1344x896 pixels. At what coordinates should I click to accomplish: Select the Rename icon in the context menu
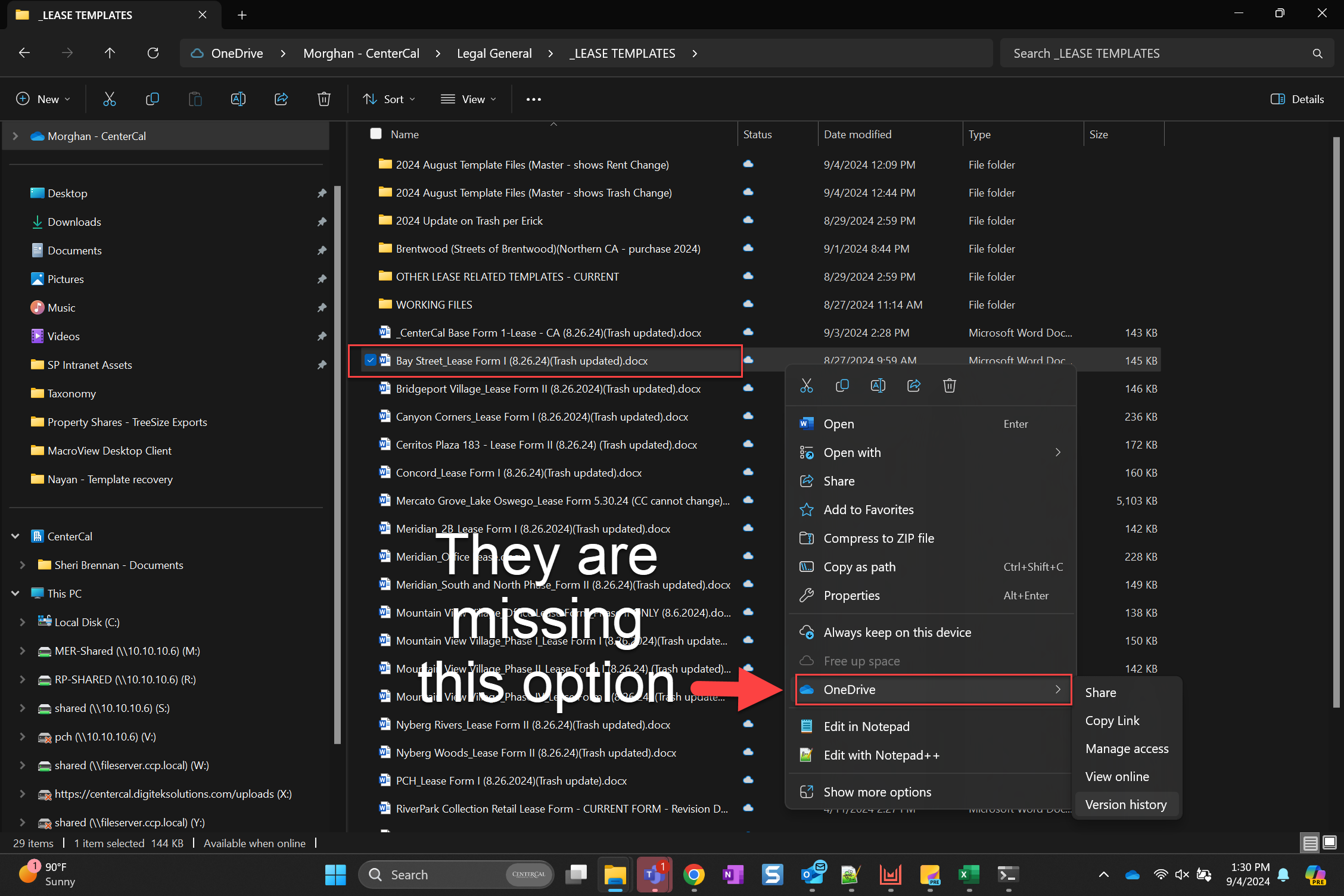[x=878, y=385]
